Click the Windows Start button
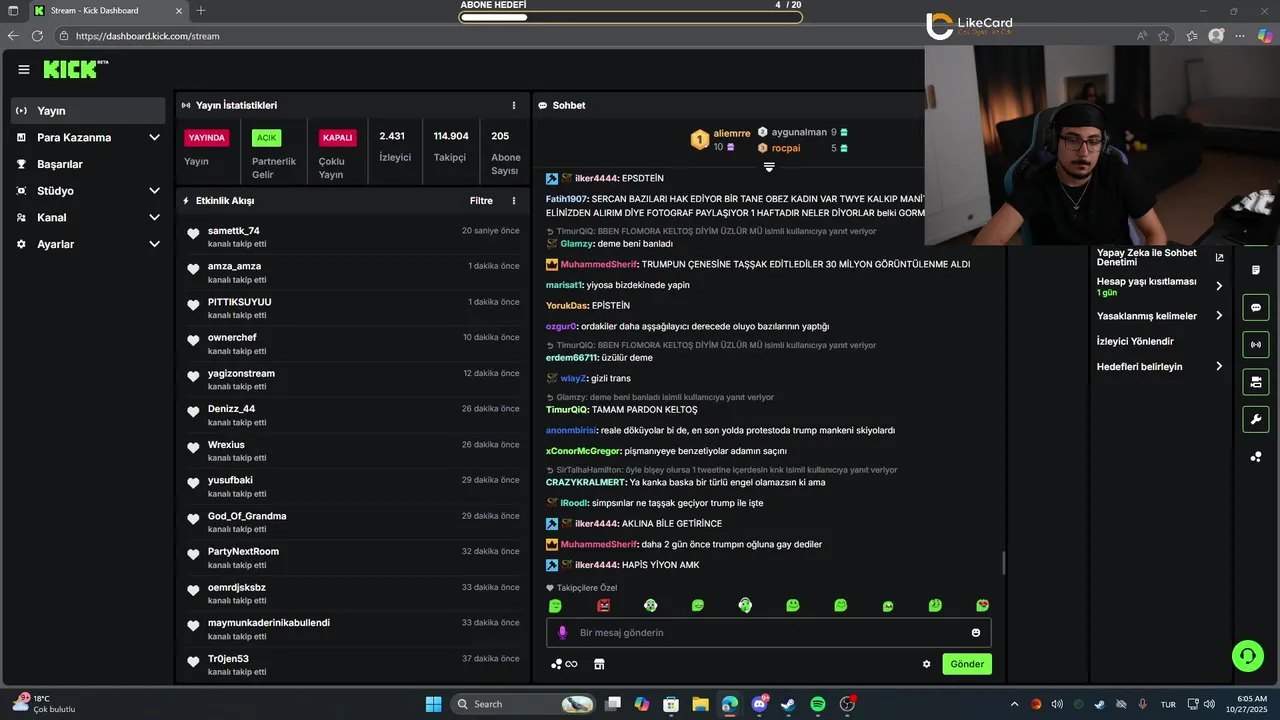 tap(433, 704)
